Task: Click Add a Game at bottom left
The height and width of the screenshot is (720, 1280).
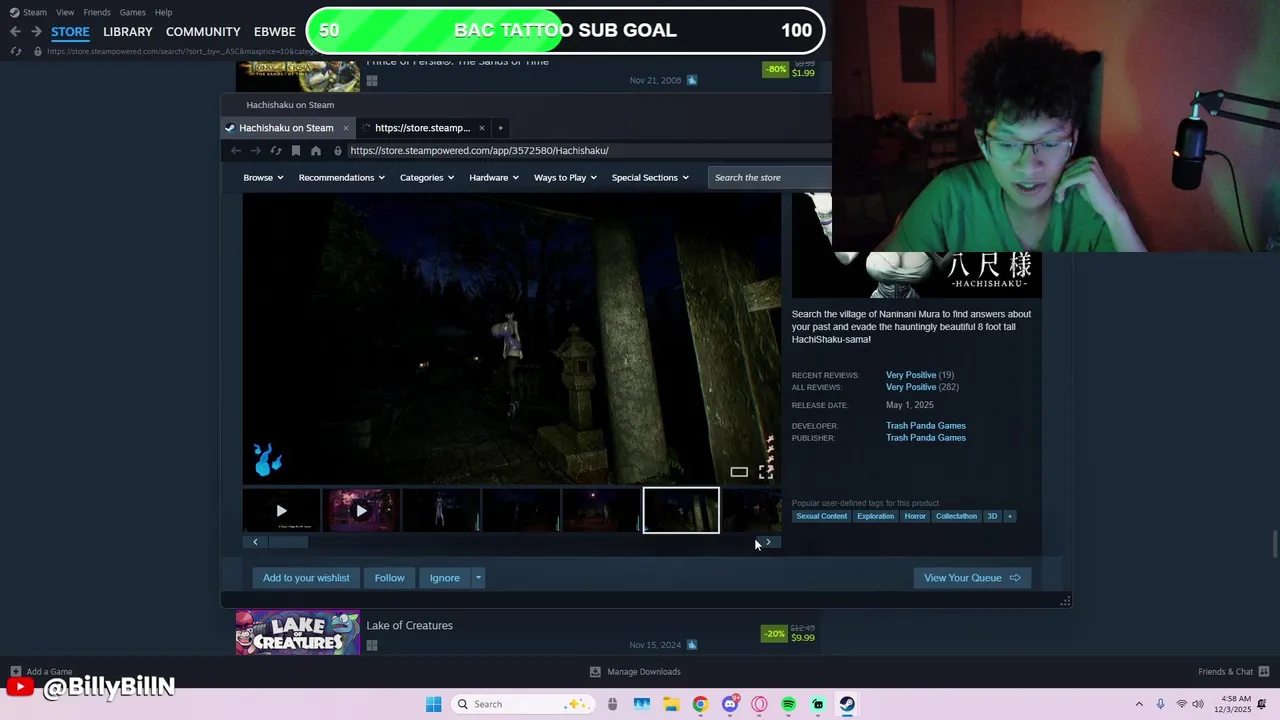Action: pyautogui.click(x=42, y=672)
